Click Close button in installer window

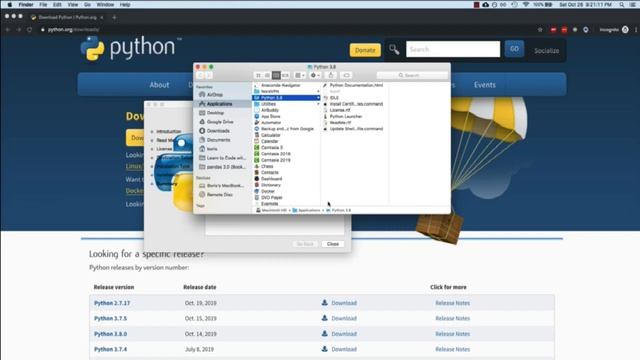333,244
